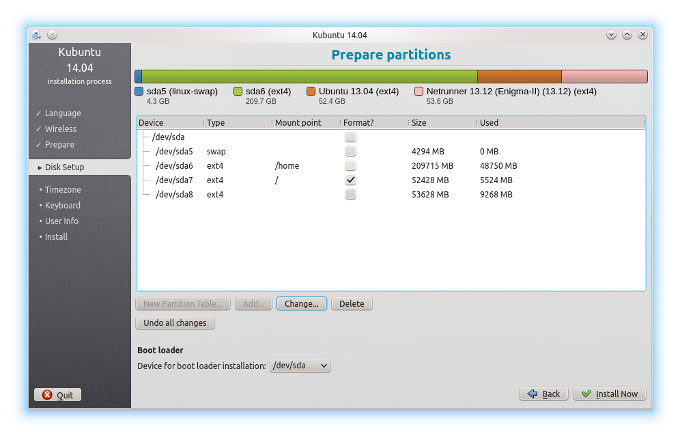Sort by Format? column header
This screenshot has width=680, height=438.
(x=373, y=123)
